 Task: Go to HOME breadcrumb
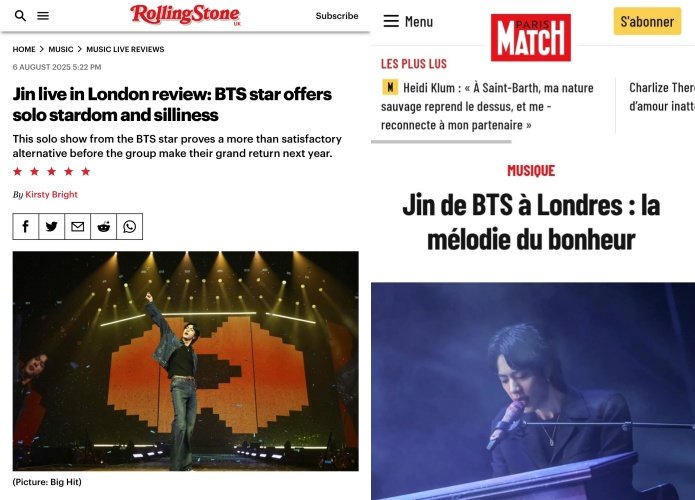24,49
